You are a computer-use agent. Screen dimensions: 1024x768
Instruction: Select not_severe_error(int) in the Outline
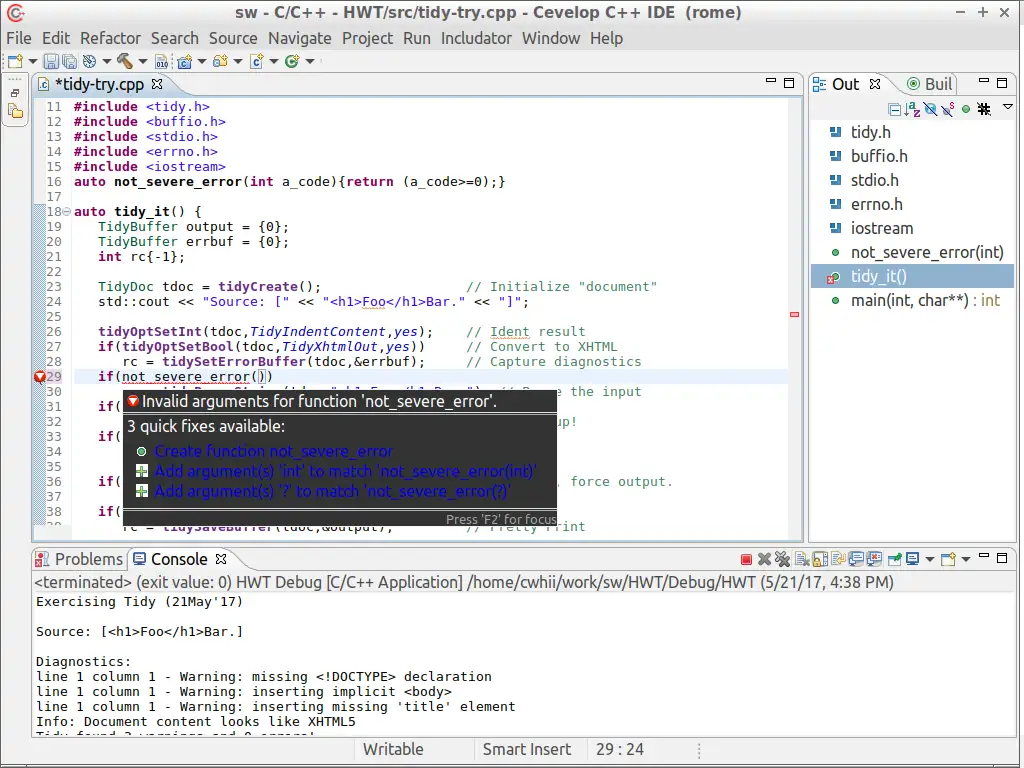pyautogui.click(x=912, y=252)
